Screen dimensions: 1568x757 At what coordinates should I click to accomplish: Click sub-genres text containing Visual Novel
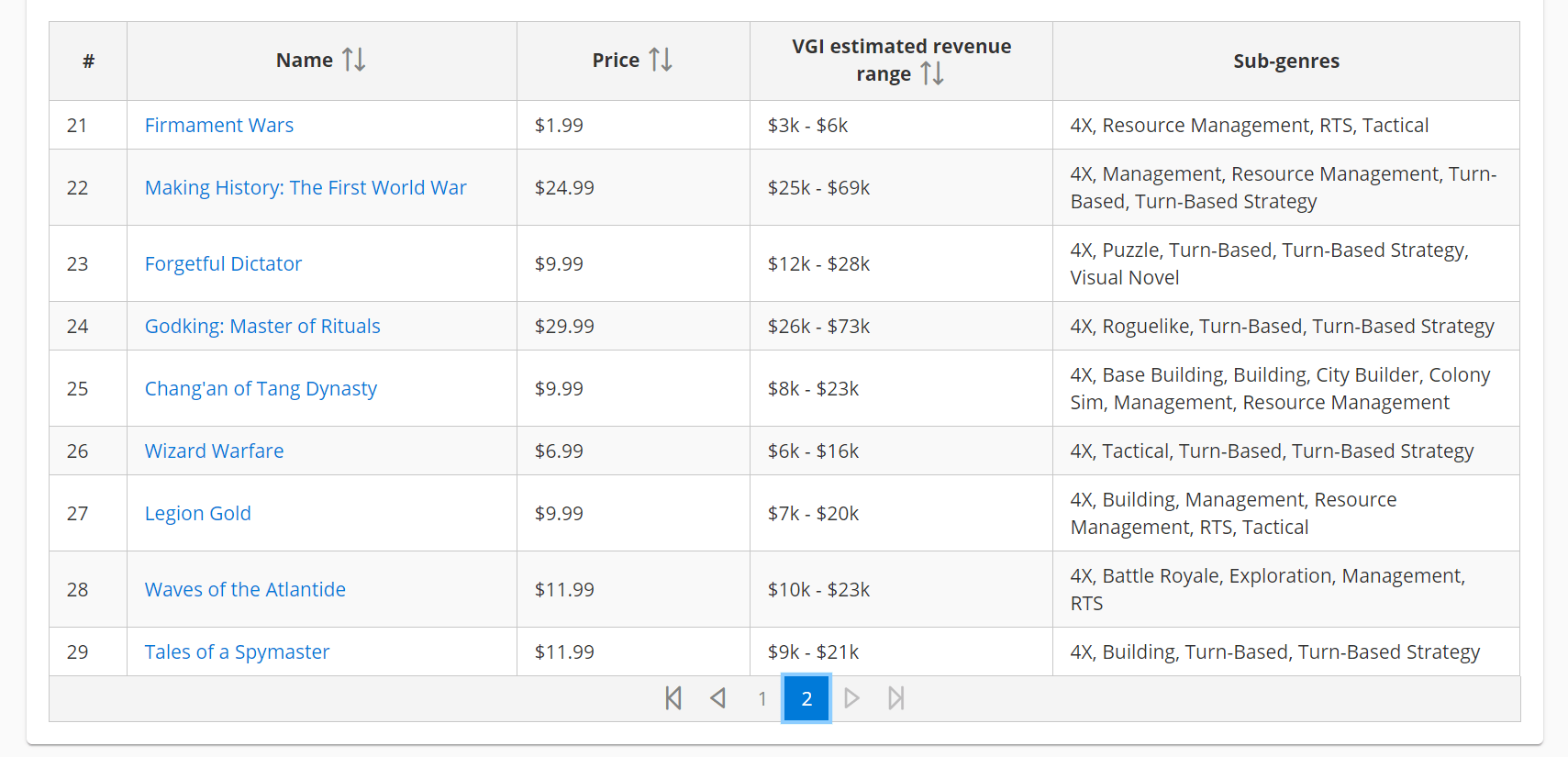[x=1270, y=263]
